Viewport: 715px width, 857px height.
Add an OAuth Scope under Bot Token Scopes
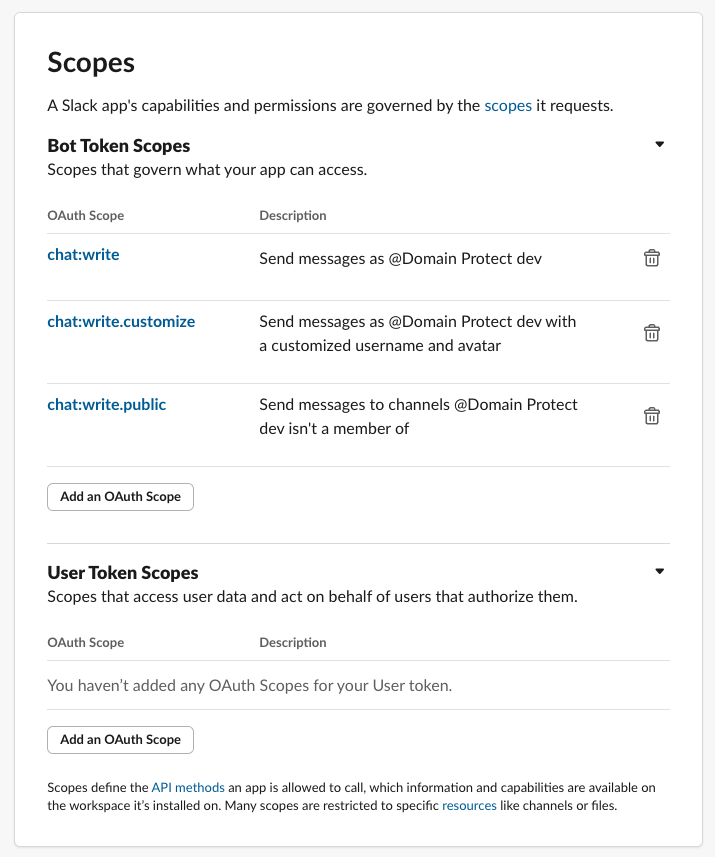click(120, 497)
